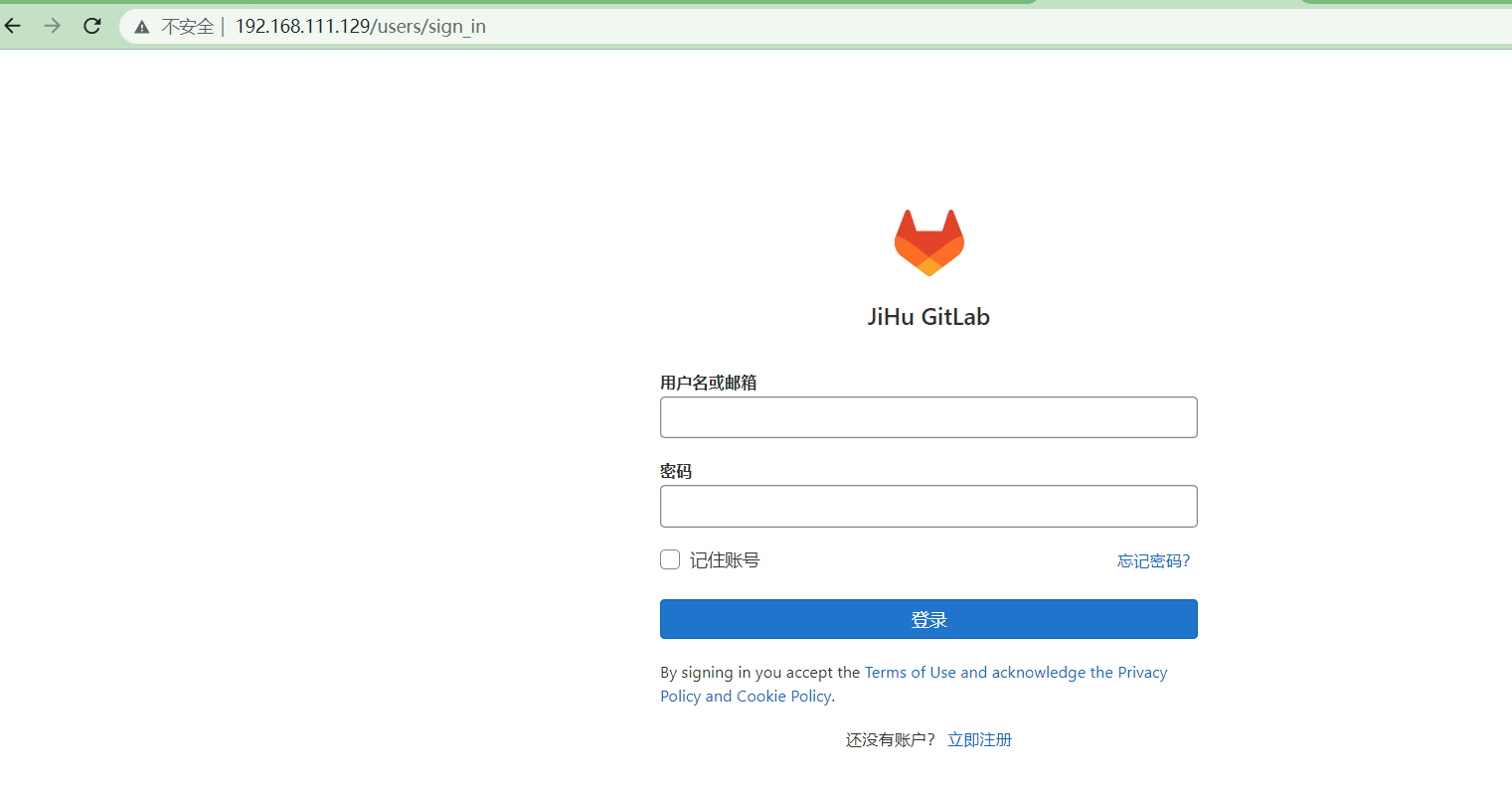Image resolution: width=1512 pixels, height=785 pixels.
Task: Click the blue 登录 button
Action: [x=928, y=619]
